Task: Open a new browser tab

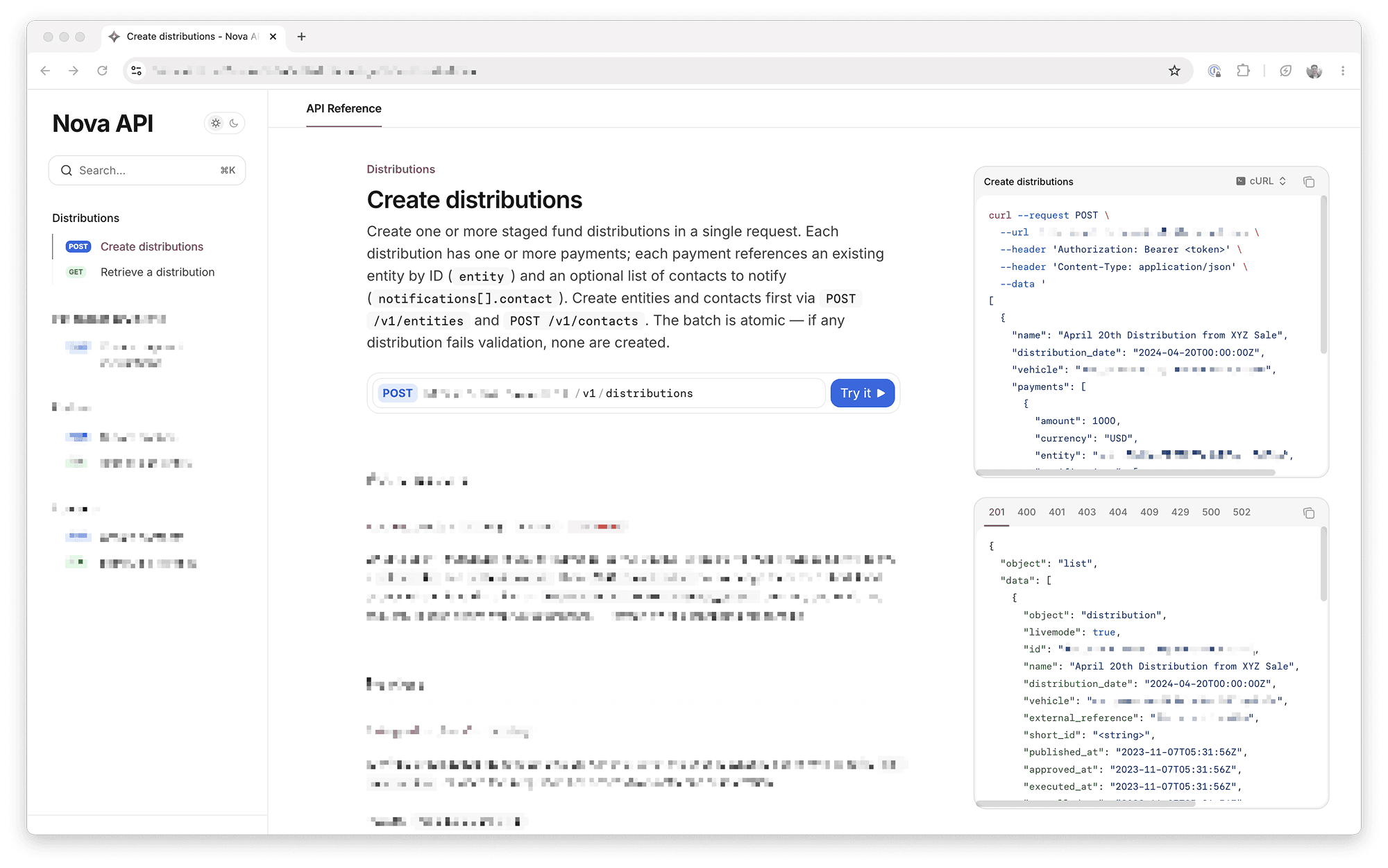Action: [x=301, y=37]
